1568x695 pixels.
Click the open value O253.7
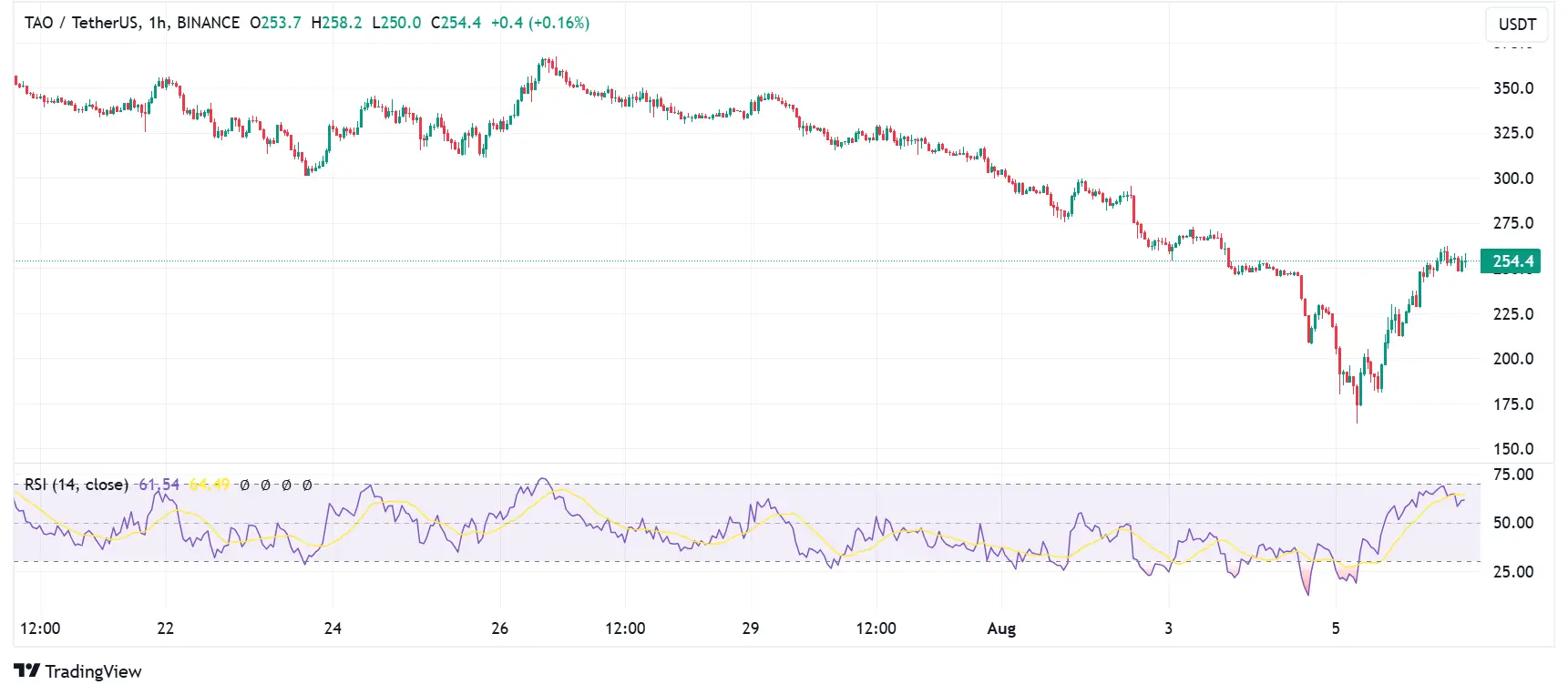(275, 23)
